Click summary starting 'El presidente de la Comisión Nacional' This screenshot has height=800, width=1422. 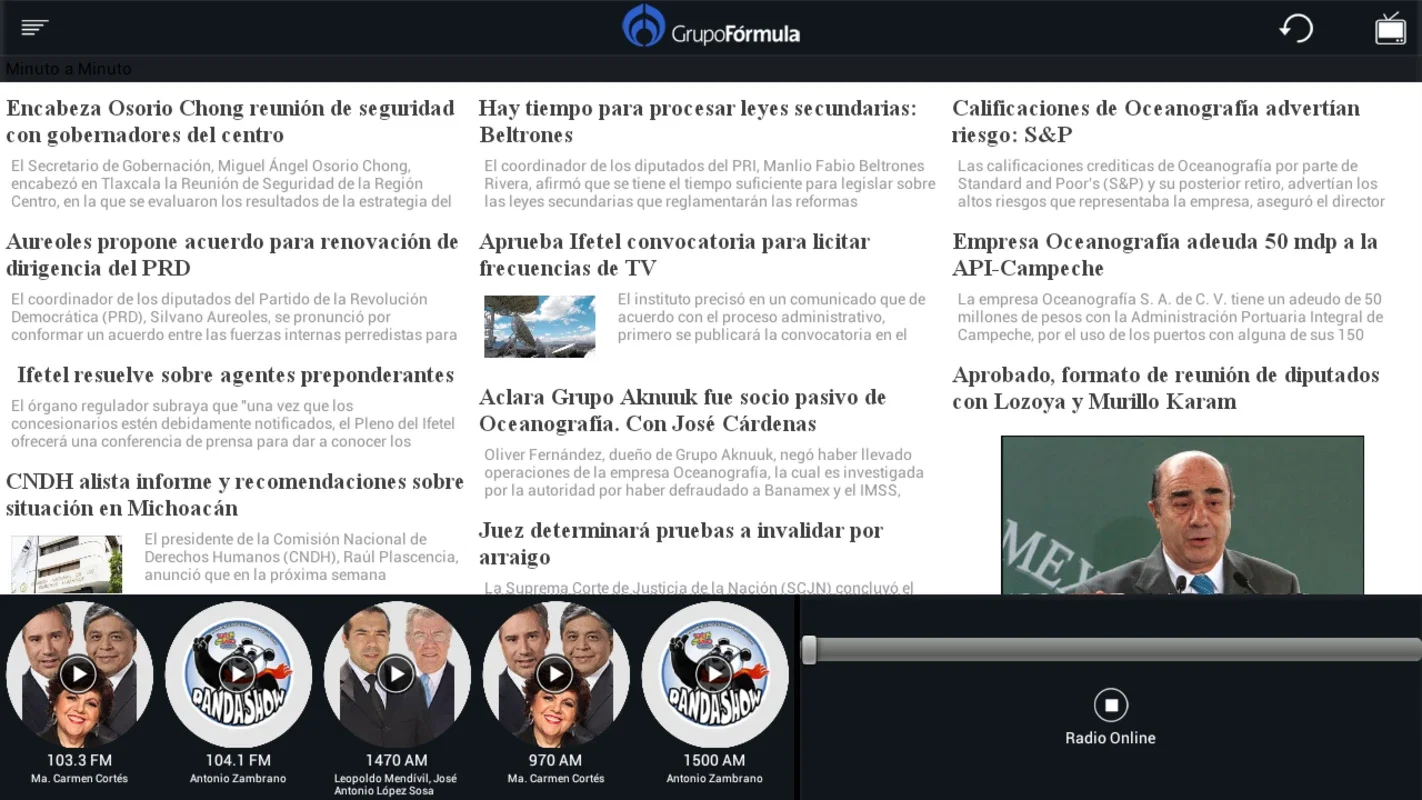point(301,557)
